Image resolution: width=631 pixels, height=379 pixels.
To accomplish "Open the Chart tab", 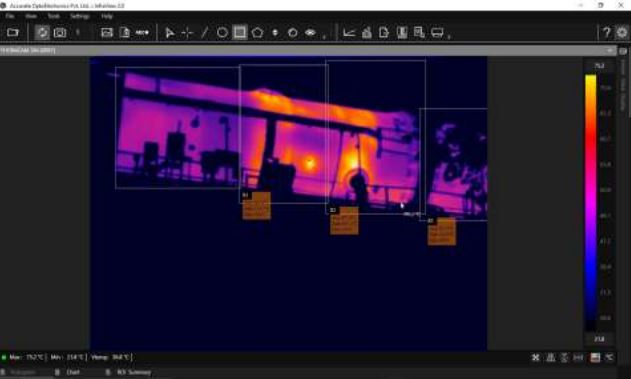I will 73,372.
